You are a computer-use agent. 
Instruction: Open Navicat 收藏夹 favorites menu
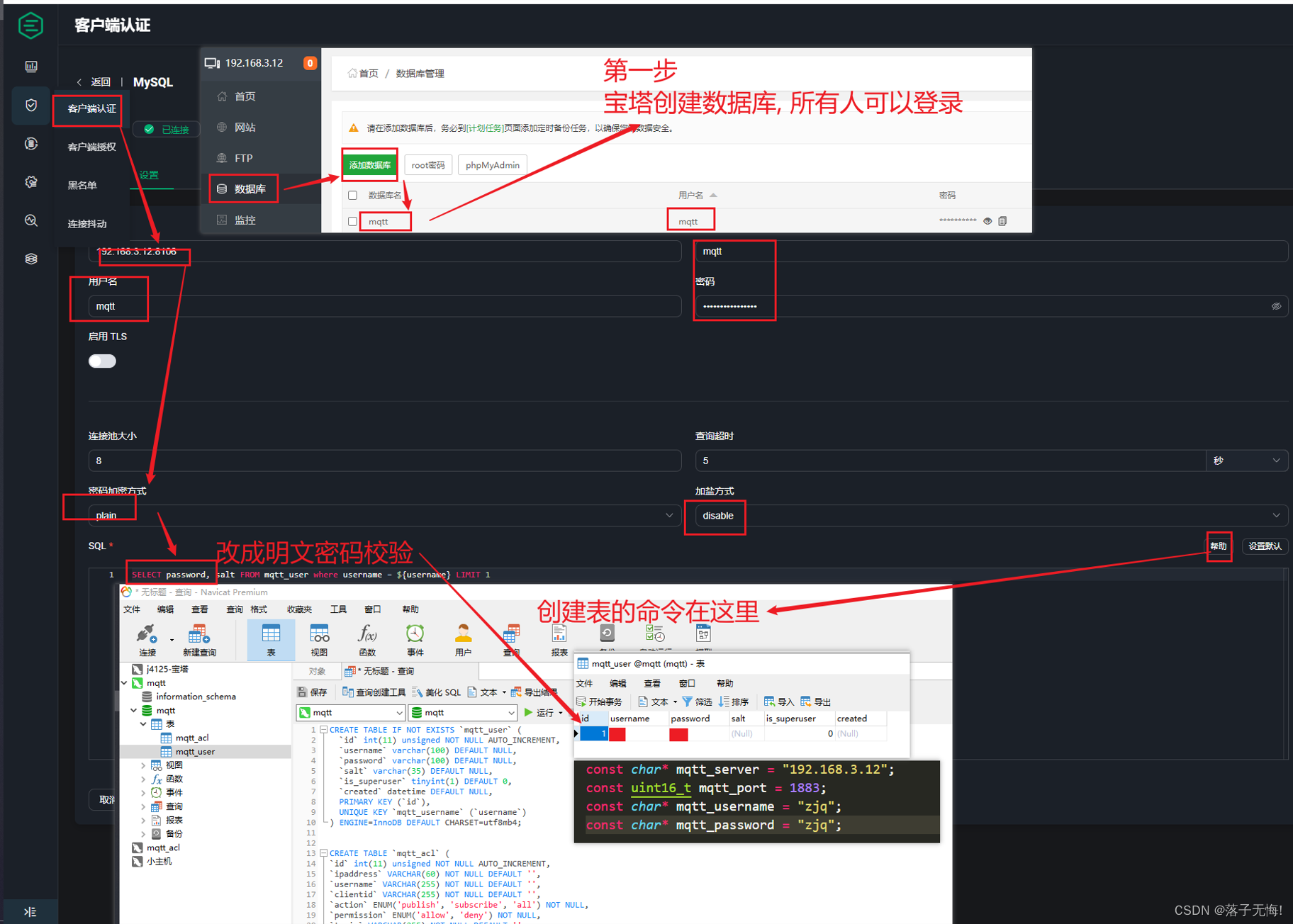tap(298, 609)
